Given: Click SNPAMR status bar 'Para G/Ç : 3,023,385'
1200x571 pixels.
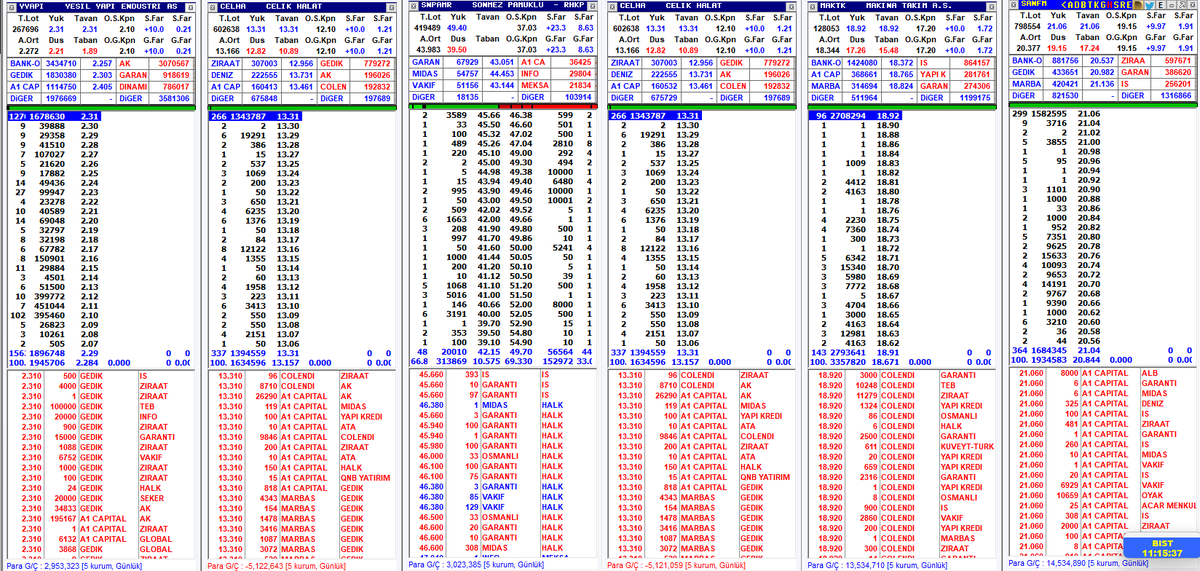Looking at the screenshot, I should click(x=477, y=565).
